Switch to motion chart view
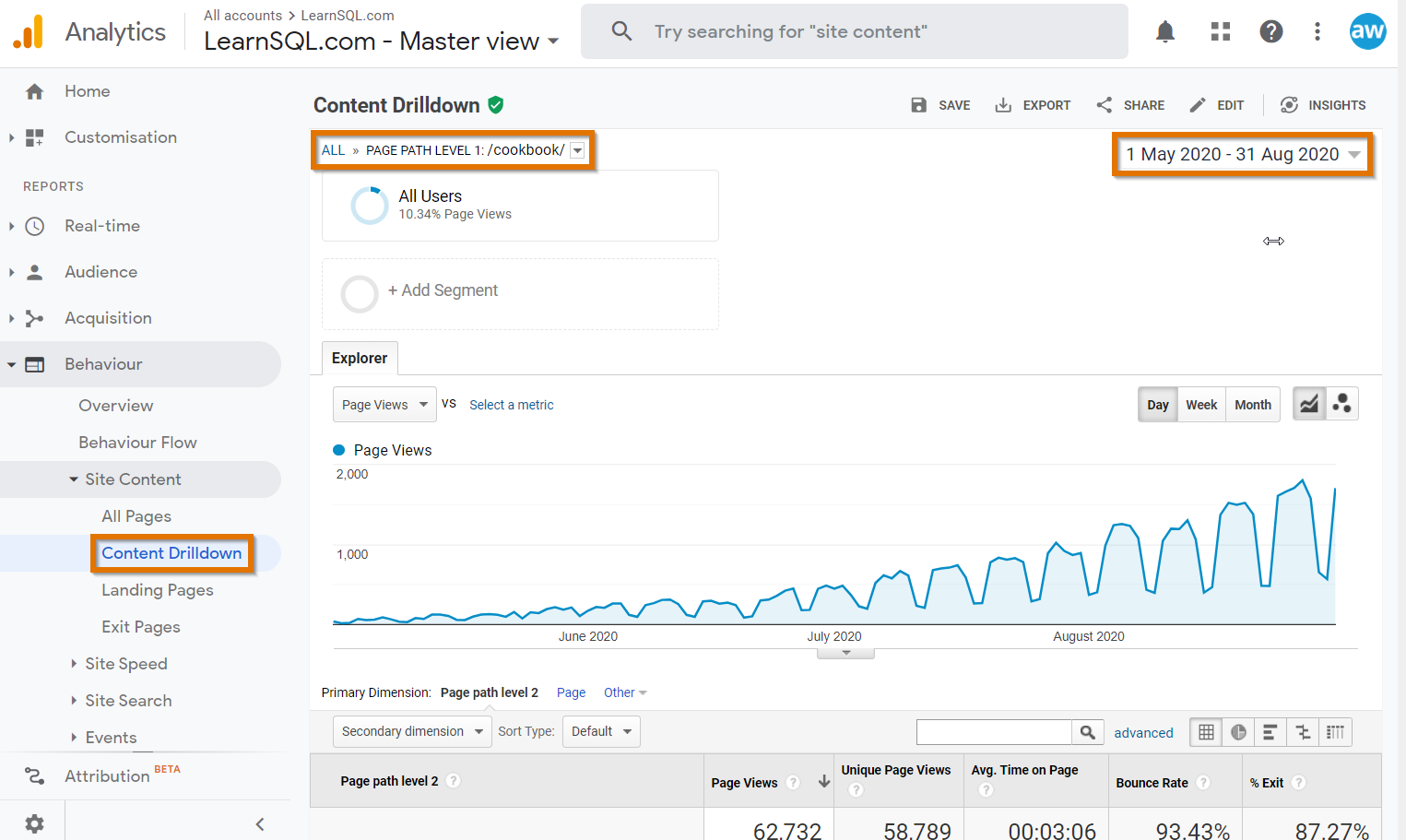Image resolution: width=1406 pixels, height=840 pixels. (x=1342, y=404)
